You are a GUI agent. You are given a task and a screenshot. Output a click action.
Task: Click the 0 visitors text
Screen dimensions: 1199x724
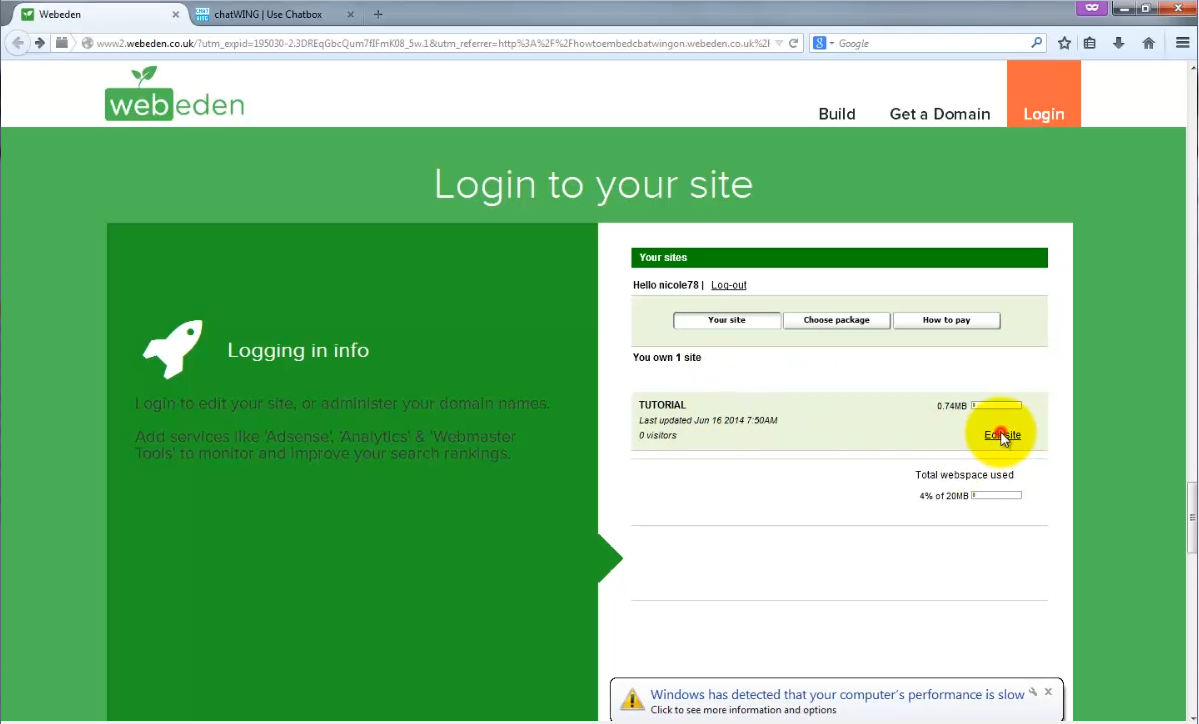coord(658,436)
